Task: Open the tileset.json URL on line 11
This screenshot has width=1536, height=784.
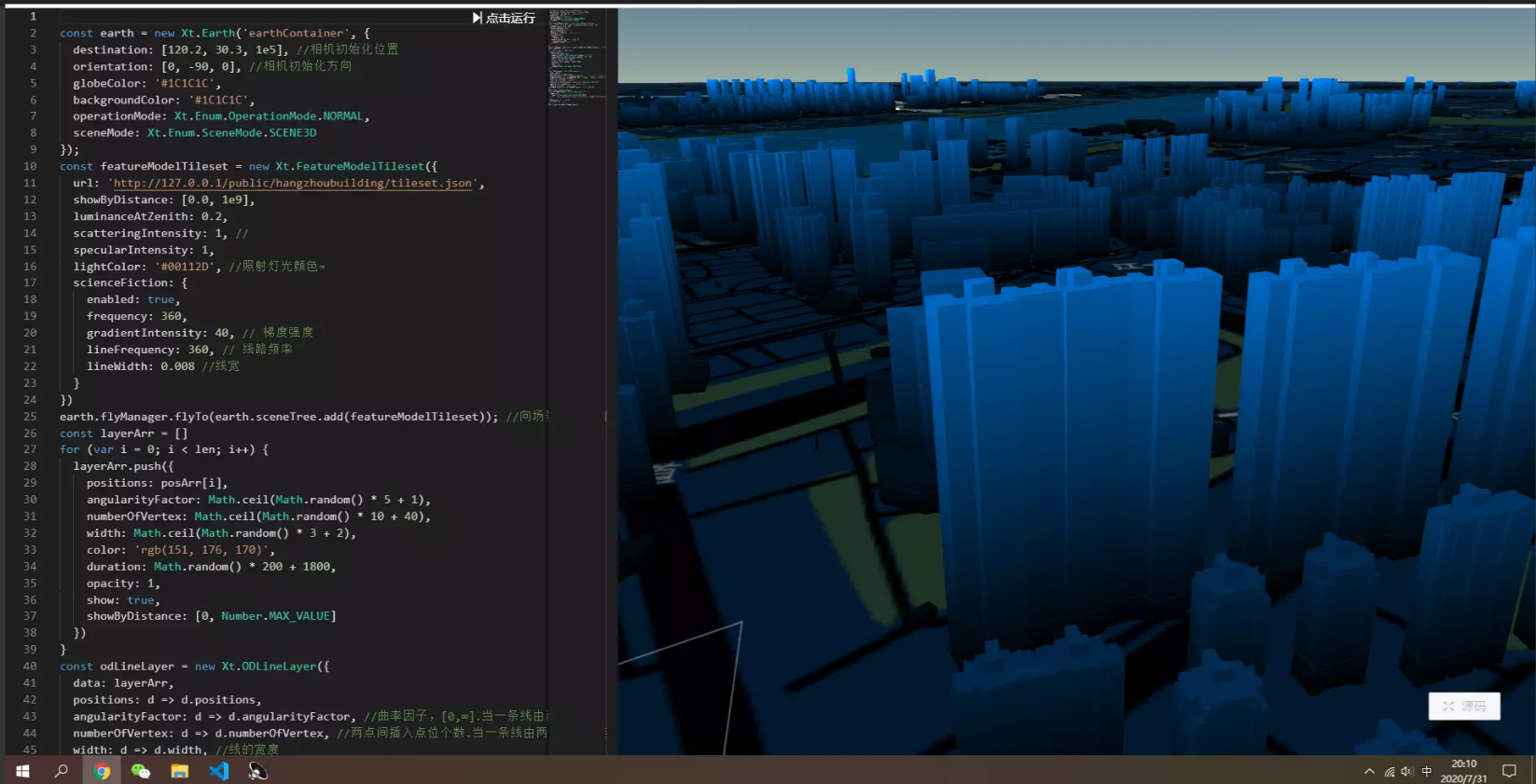Action: [293, 184]
